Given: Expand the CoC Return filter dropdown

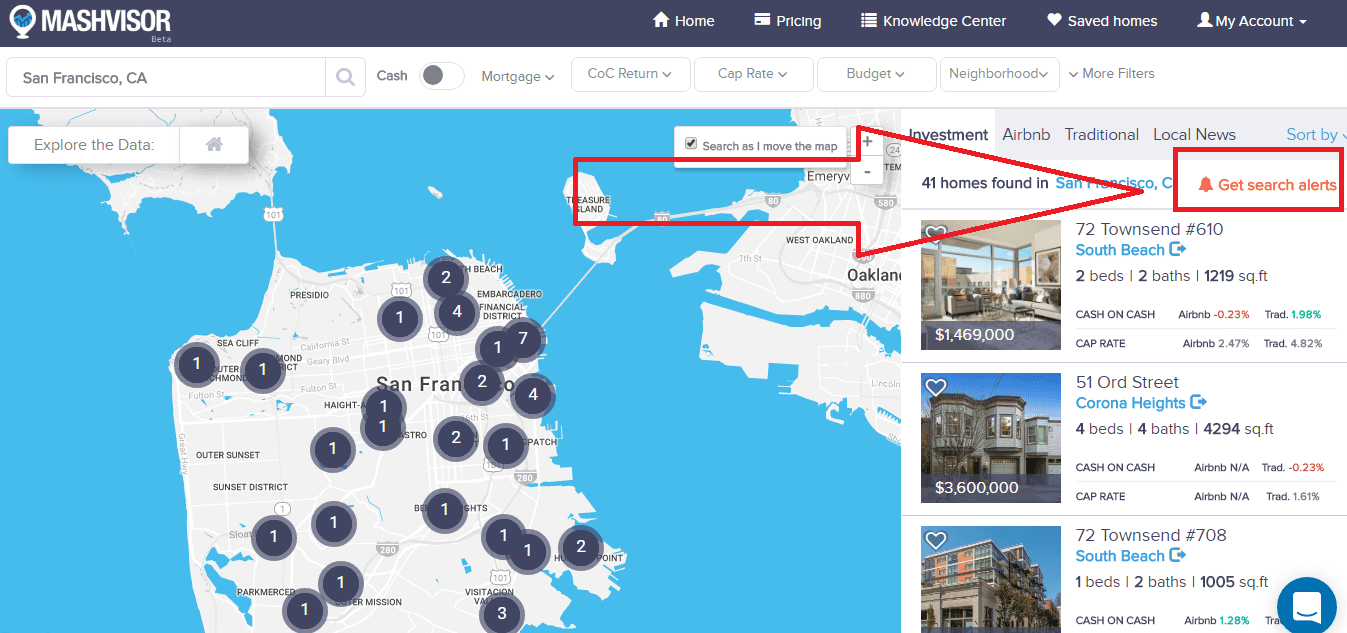Looking at the screenshot, I should (x=630, y=74).
